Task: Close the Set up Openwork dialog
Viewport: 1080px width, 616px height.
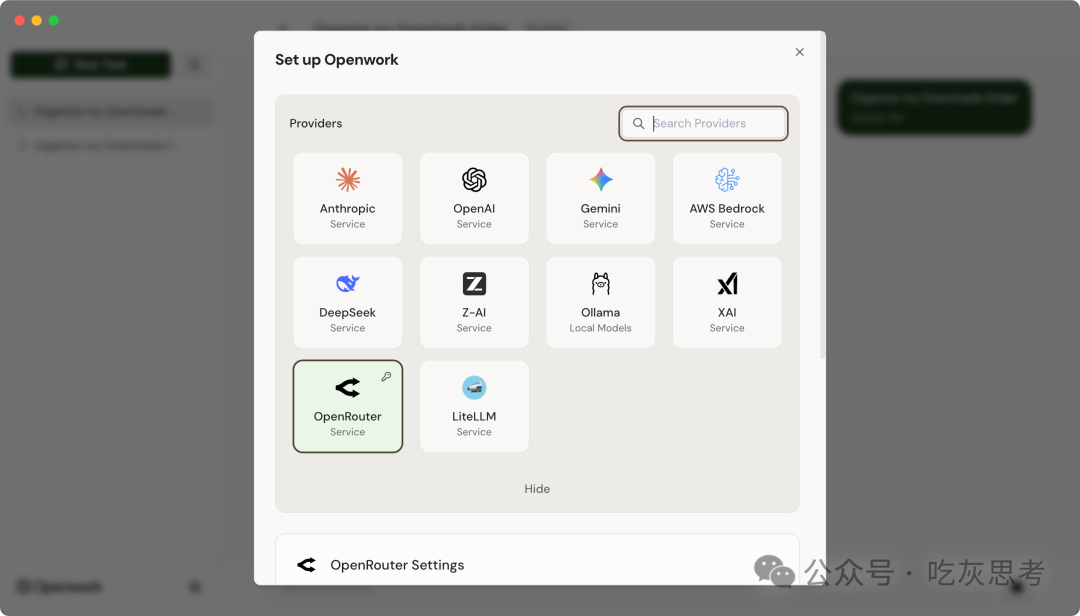Action: [800, 52]
